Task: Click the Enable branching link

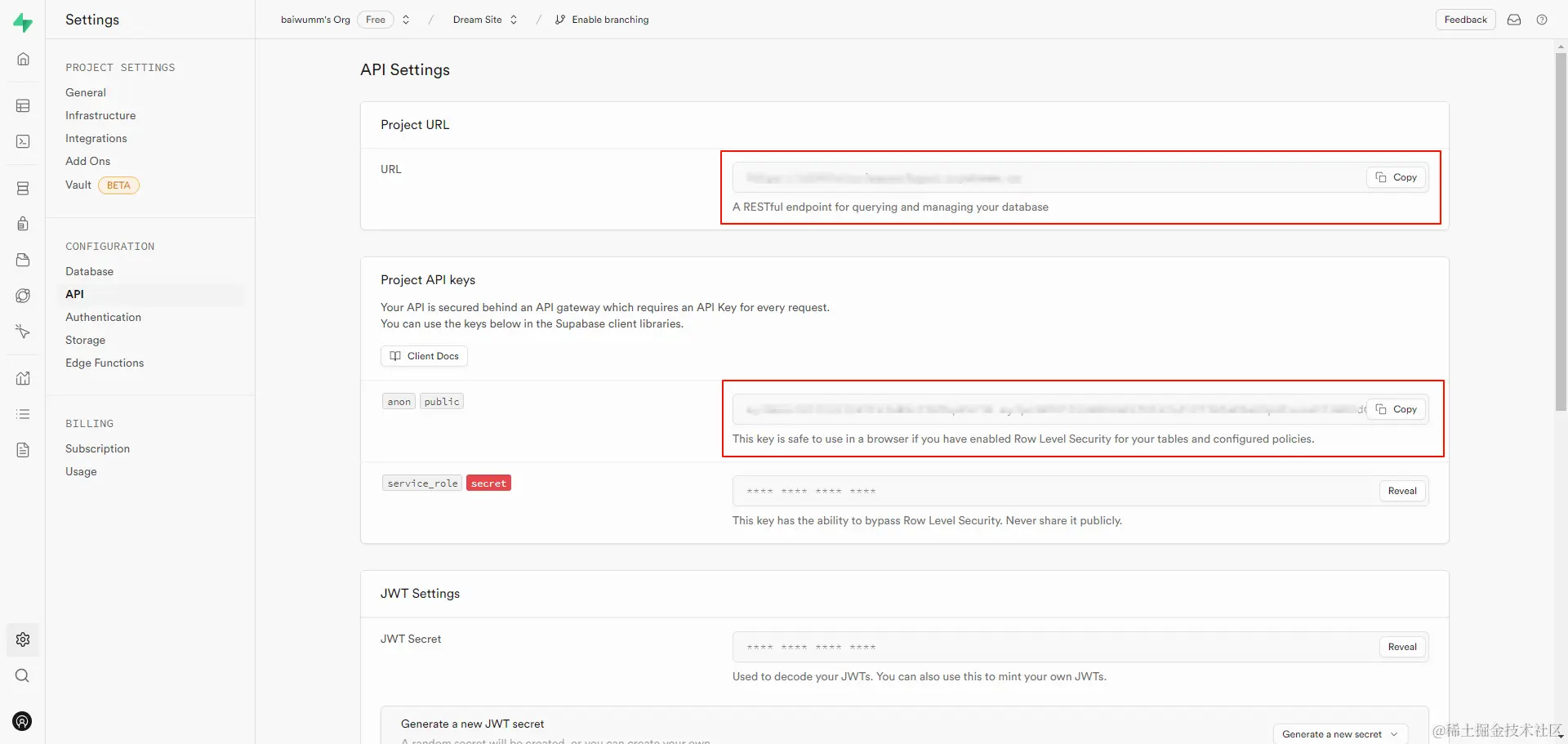Action: (x=610, y=20)
